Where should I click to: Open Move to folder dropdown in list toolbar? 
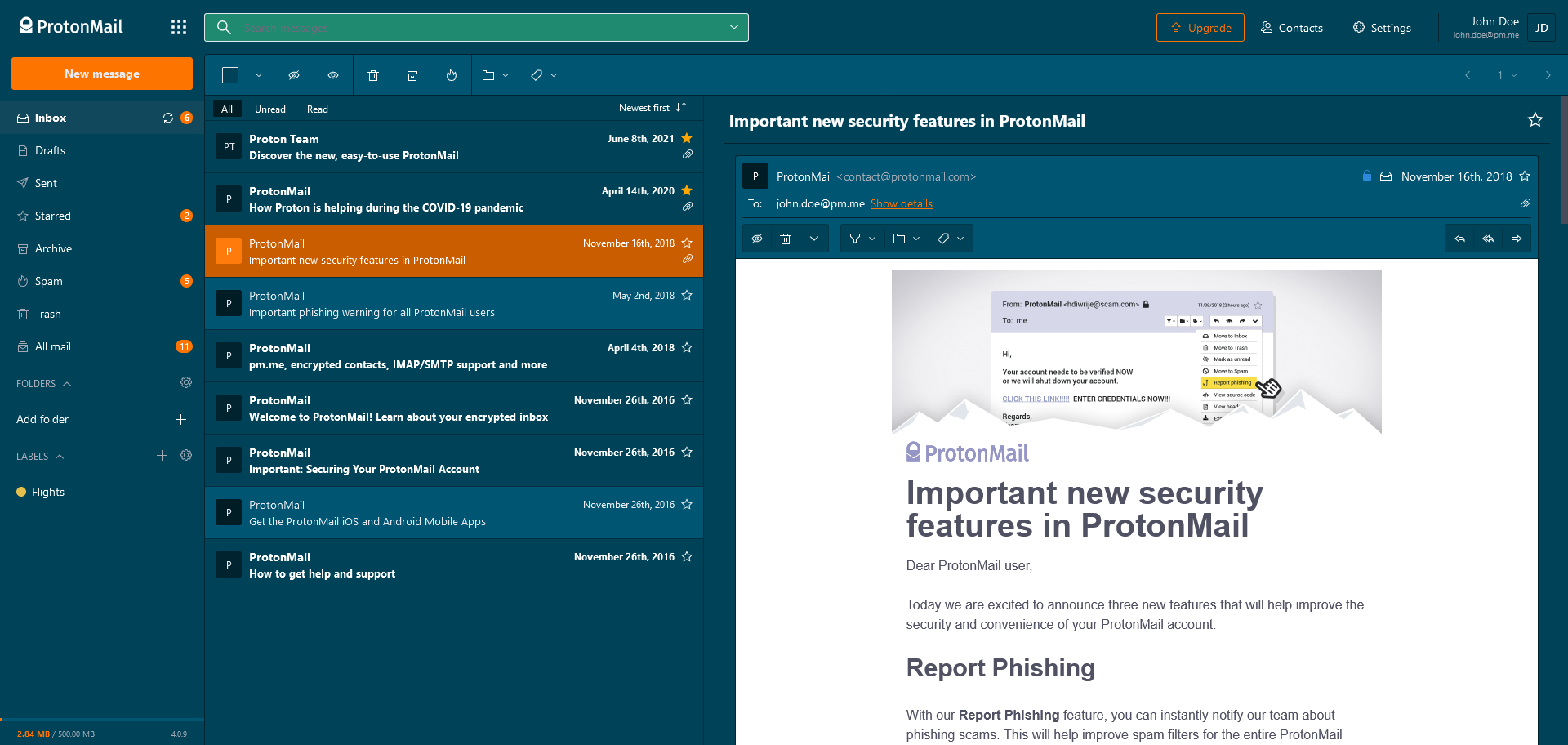click(496, 75)
